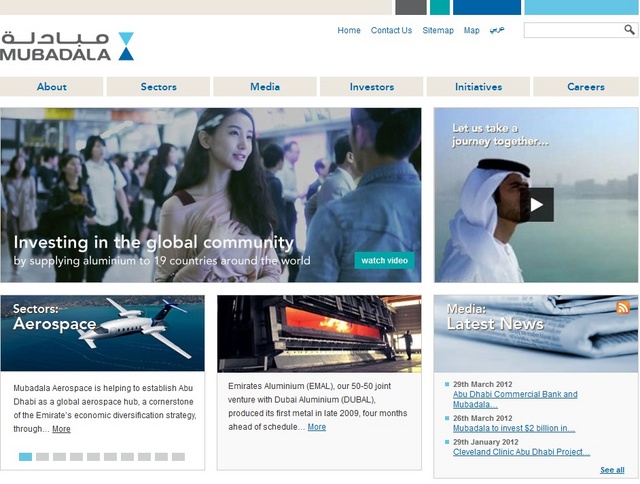
Task: Select the fourth carousel indicator
Action: pyautogui.click(x=76, y=457)
